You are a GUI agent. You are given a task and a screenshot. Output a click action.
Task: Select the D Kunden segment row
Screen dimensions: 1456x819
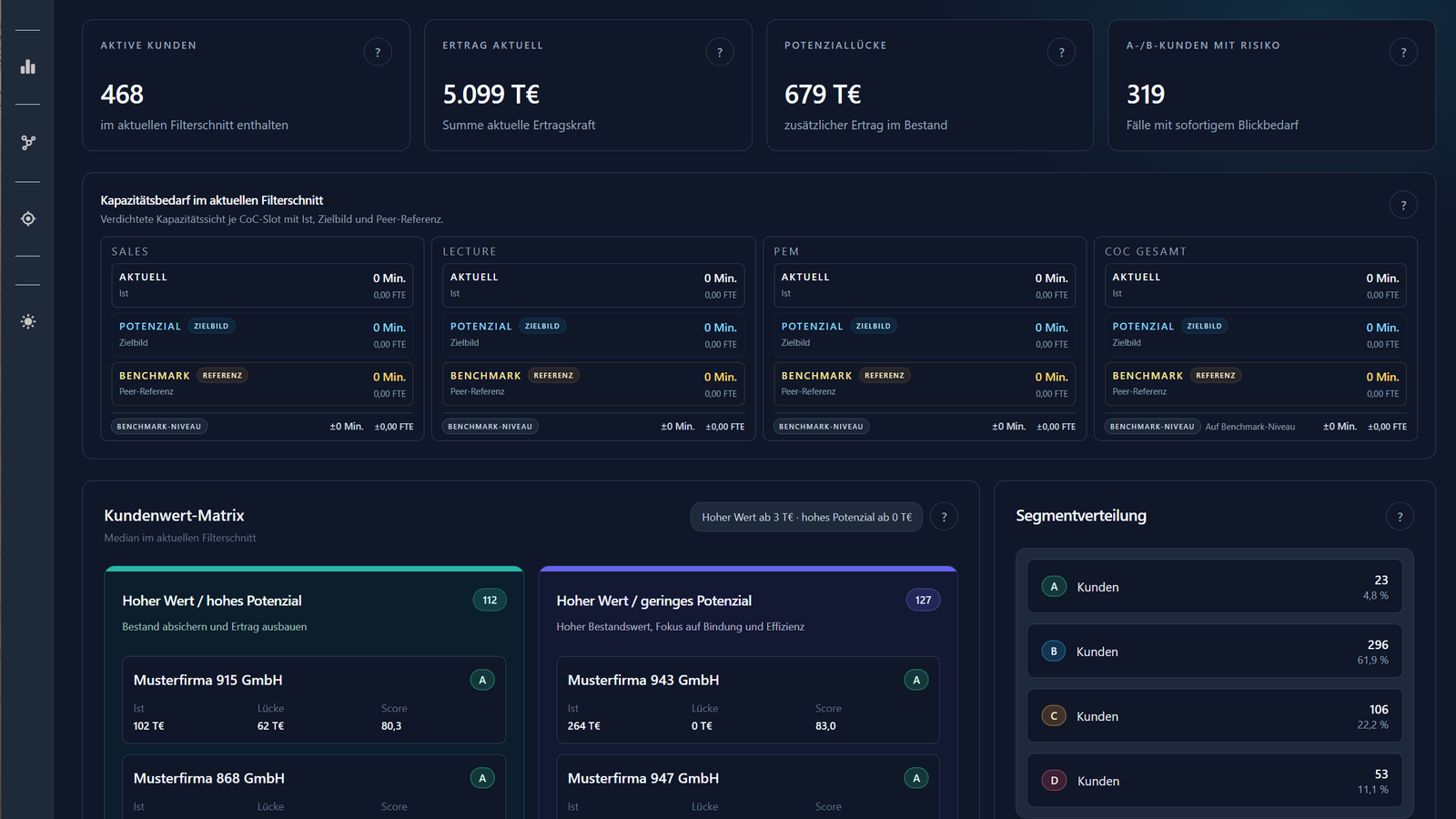click(1215, 781)
